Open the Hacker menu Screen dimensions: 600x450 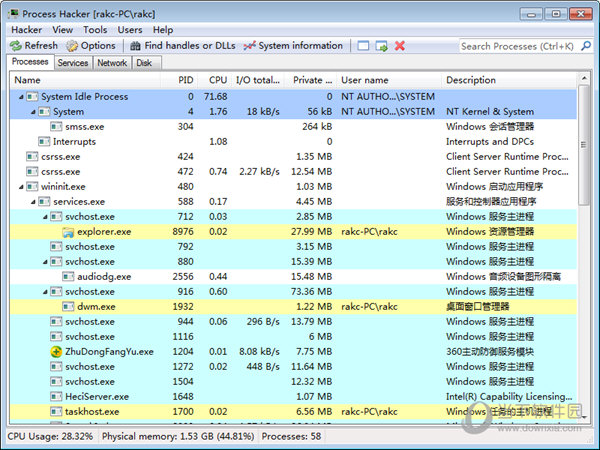point(26,30)
